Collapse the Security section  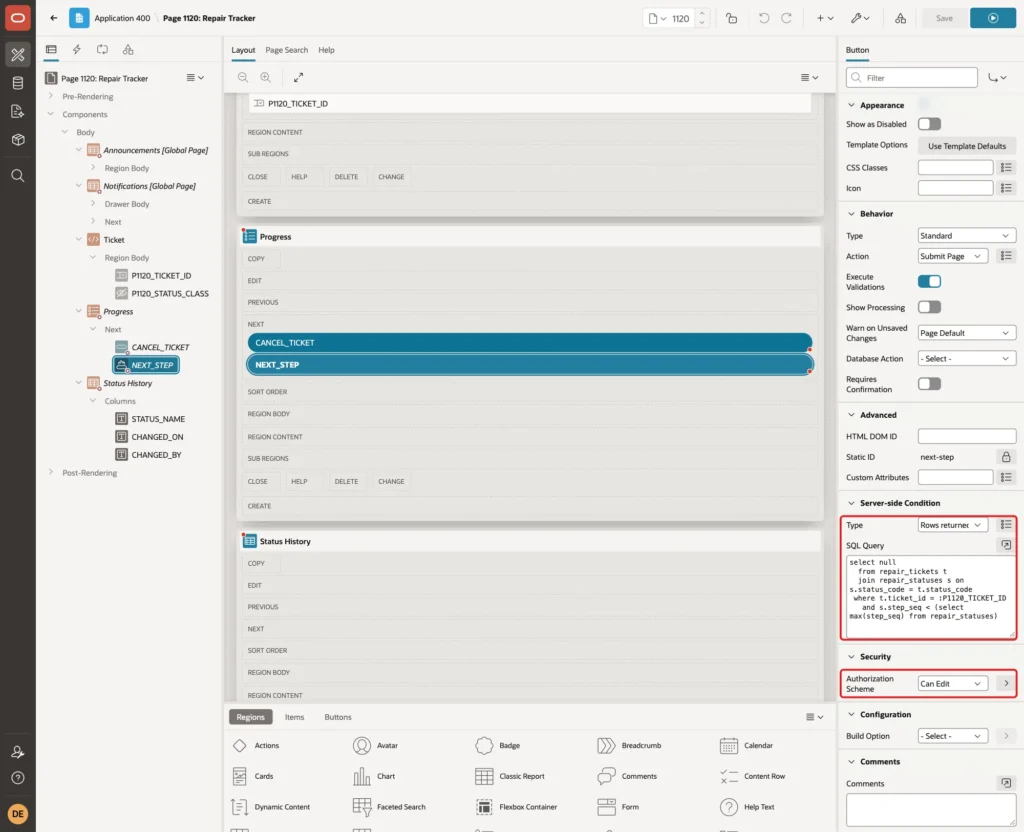click(x=851, y=657)
